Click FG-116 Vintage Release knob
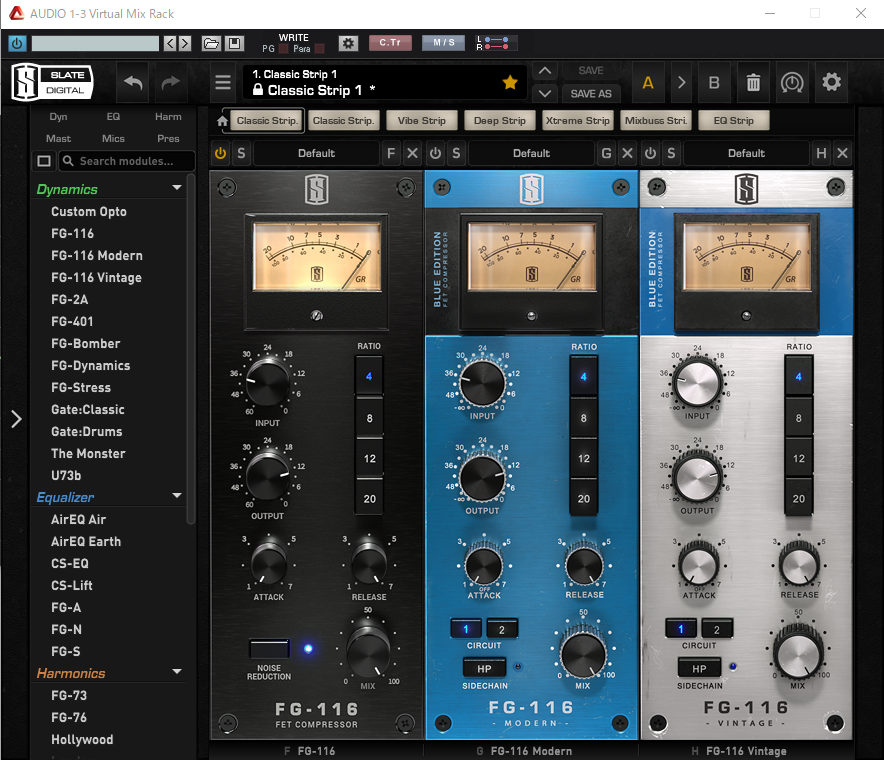The image size is (884, 760). 799,567
